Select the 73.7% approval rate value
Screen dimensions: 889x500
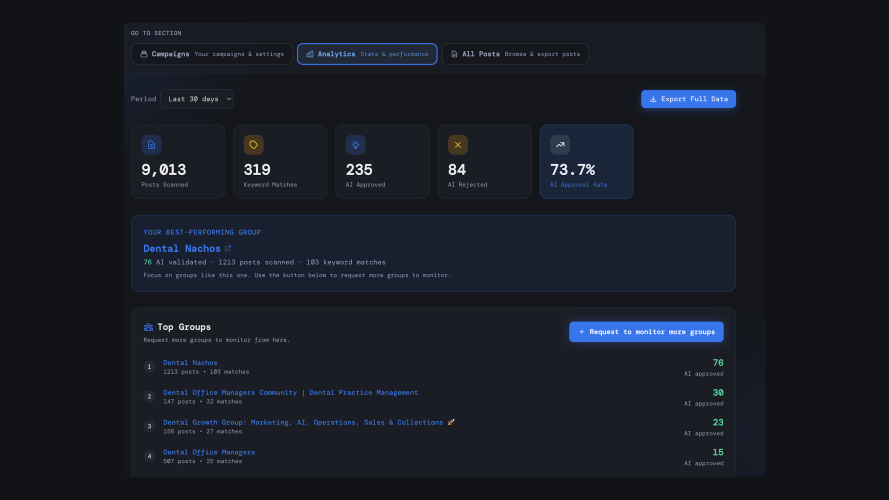(x=573, y=170)
